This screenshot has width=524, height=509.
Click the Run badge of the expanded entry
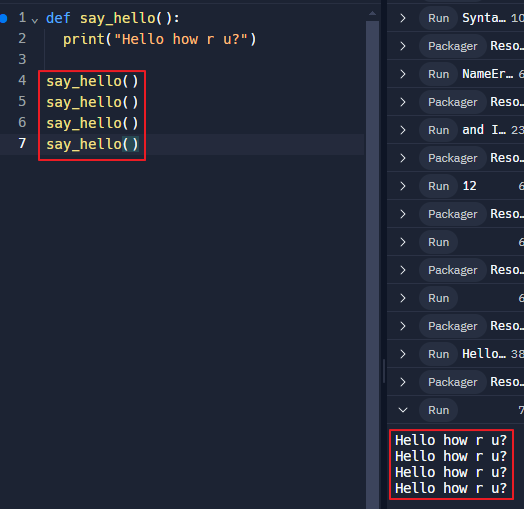[438, 410]
